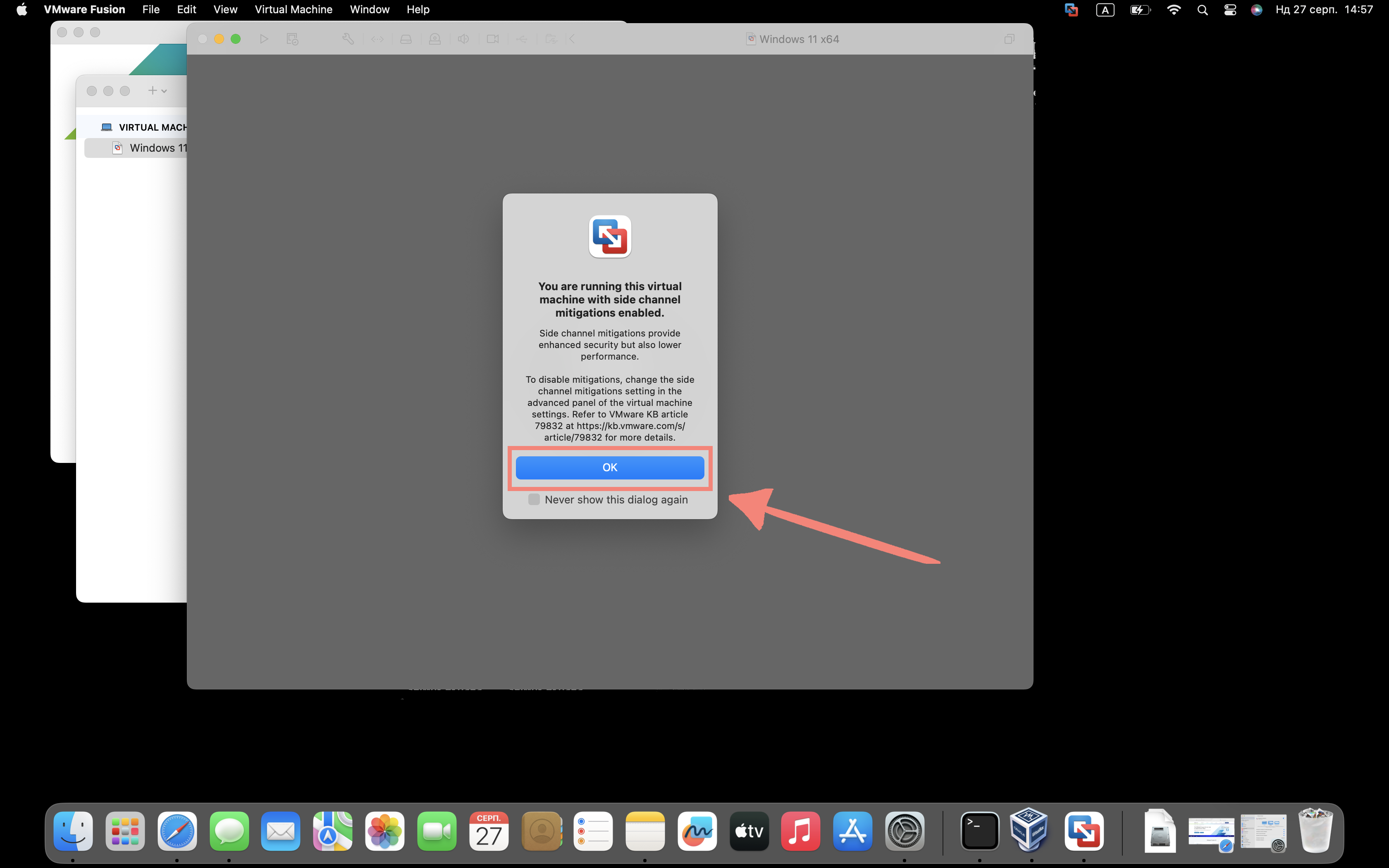The image size is (1389, 868).
Task: Click the Windows 11 x64 window title
Action: (x=799, y=39)
